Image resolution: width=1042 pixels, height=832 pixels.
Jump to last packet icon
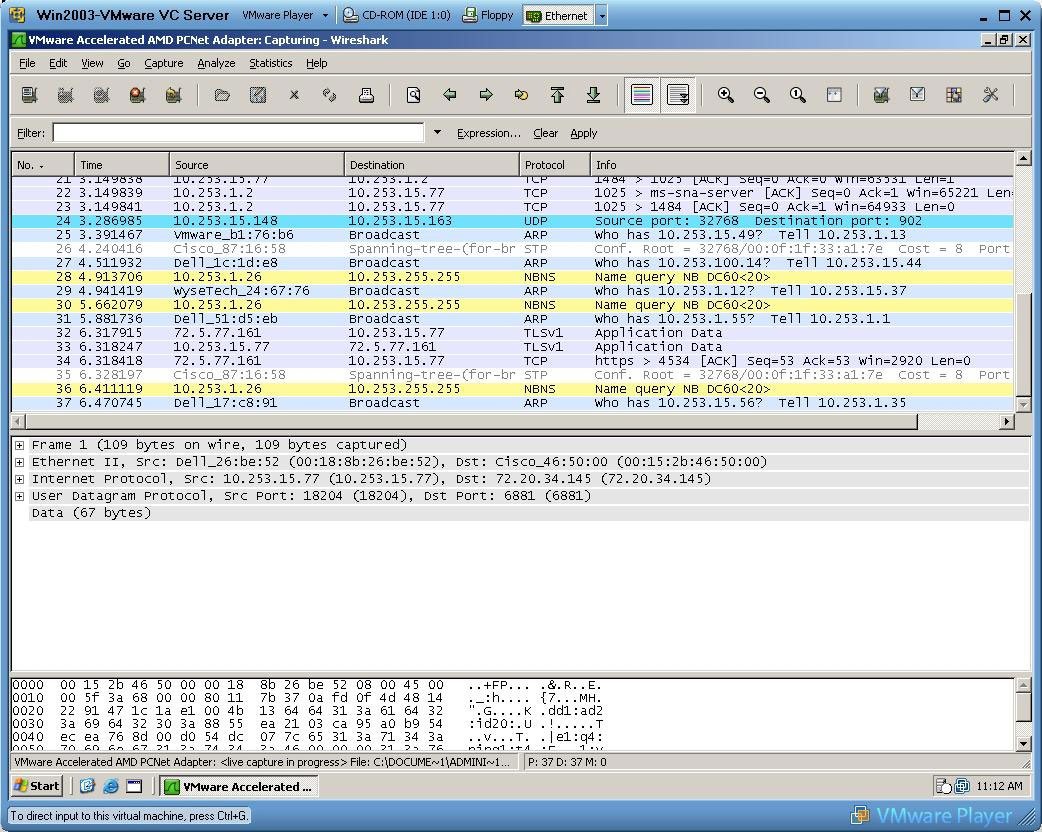pos(593,95)
